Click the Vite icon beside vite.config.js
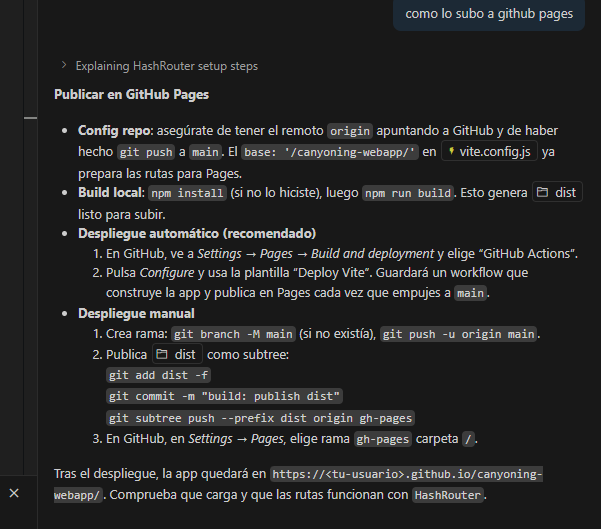This screenshot has width=601, height=529. tap(453, 151)
